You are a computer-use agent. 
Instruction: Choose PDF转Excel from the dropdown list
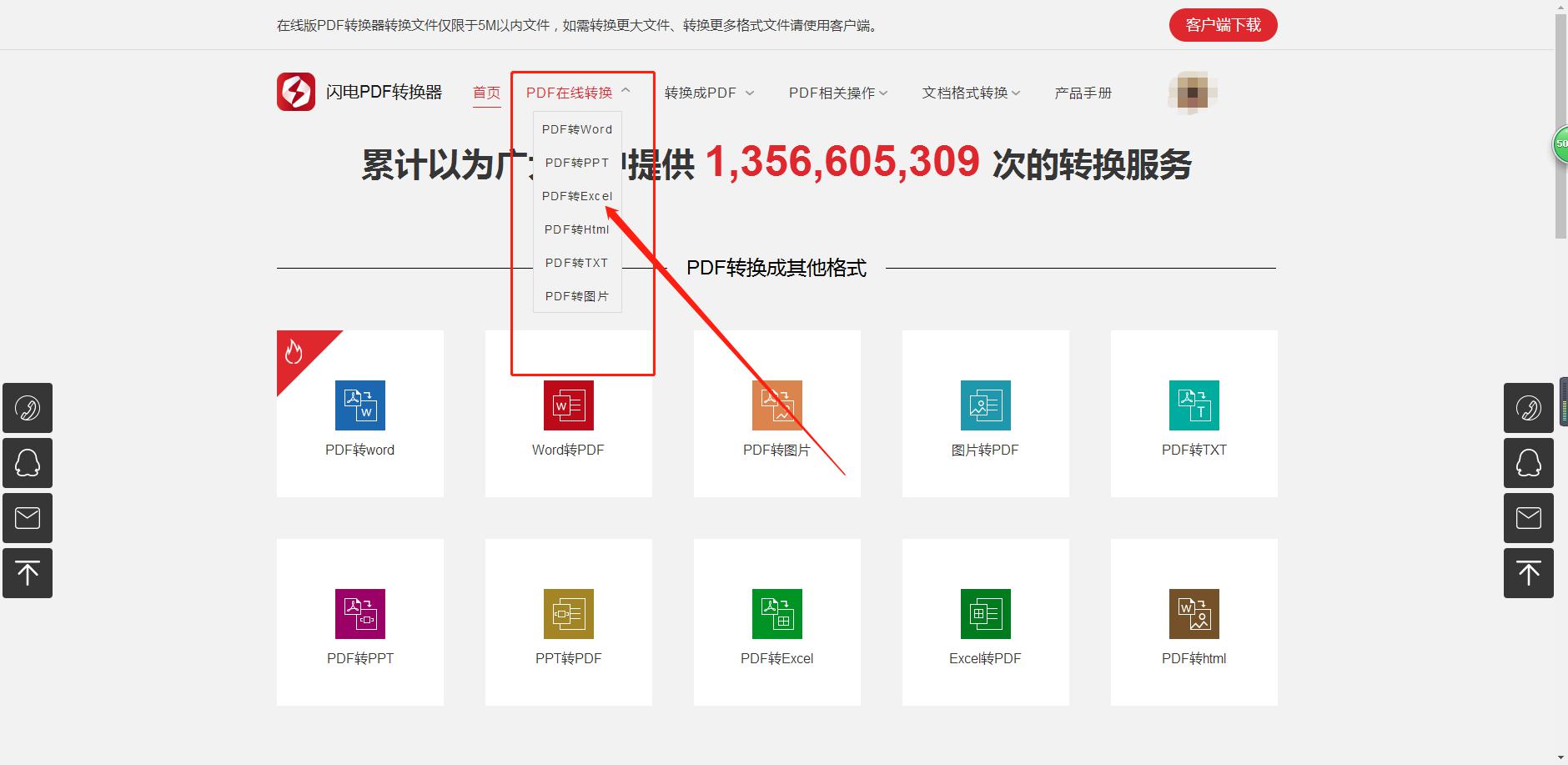(x=577, y=196)
